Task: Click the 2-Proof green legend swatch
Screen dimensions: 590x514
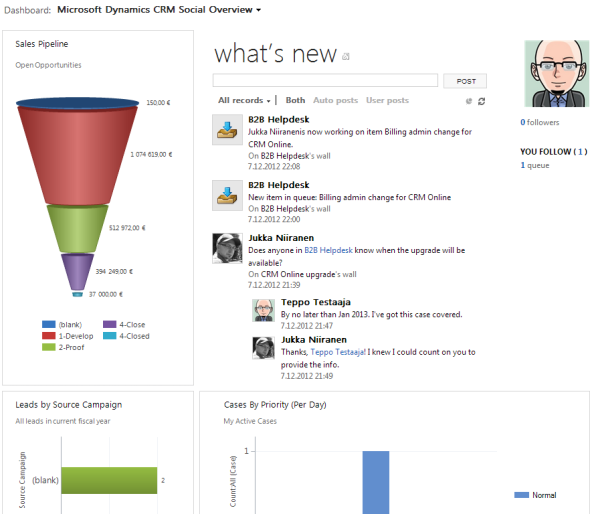Action: [49, 347]
